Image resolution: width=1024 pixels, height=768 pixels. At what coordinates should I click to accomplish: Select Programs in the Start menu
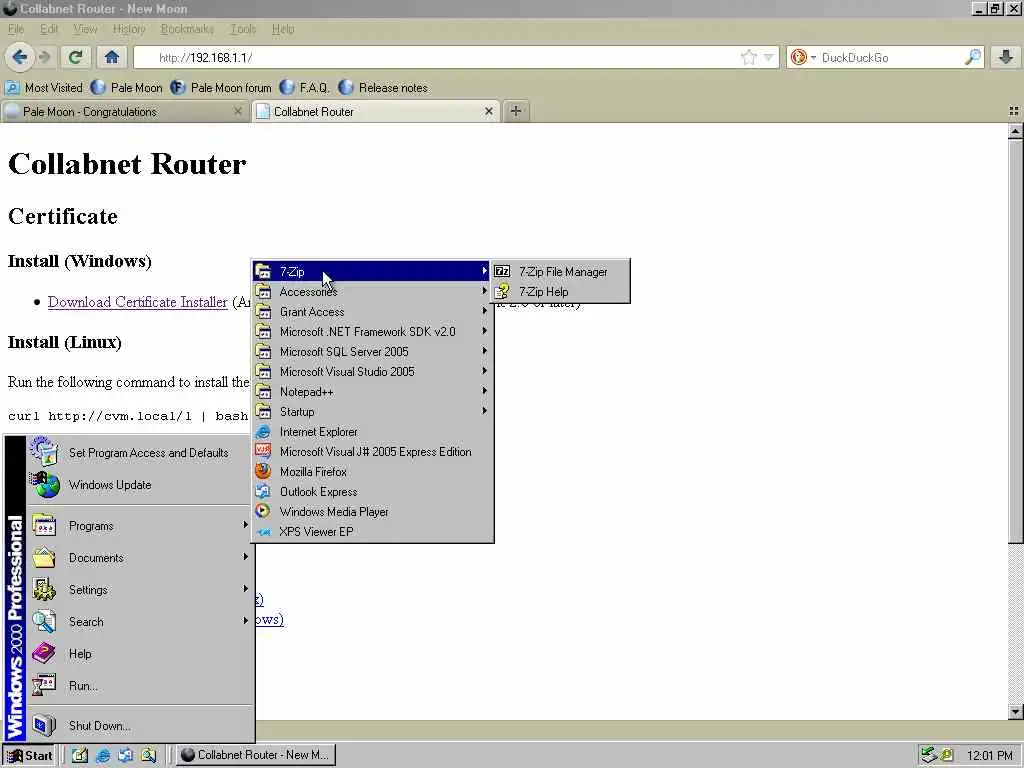coord(139,526)
